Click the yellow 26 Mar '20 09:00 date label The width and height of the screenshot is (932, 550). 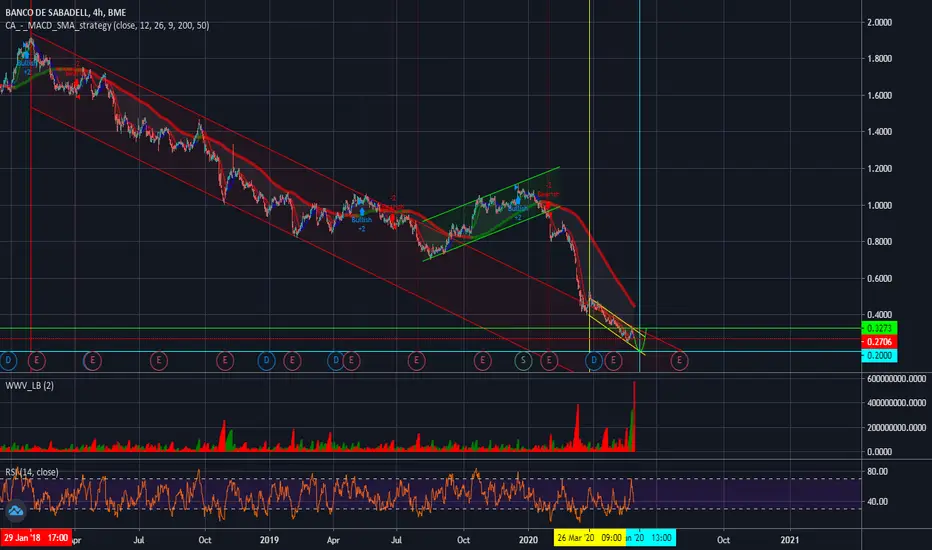click(590, 538)
